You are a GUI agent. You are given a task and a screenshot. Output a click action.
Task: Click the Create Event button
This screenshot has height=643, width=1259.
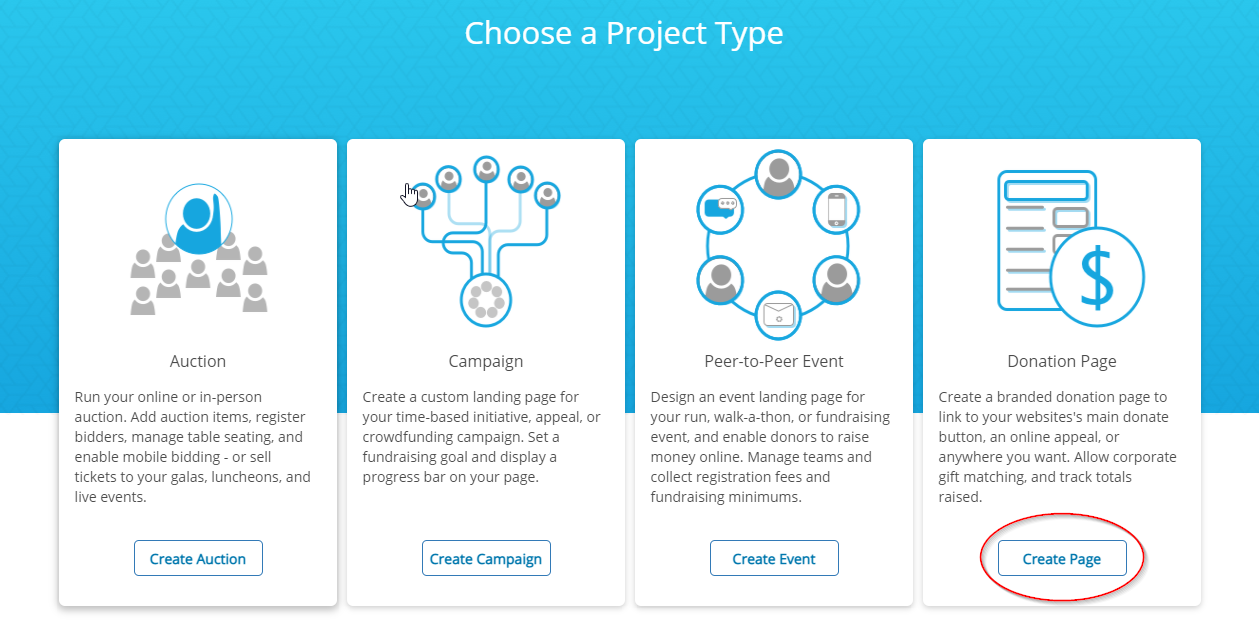(x=774, y=559)
